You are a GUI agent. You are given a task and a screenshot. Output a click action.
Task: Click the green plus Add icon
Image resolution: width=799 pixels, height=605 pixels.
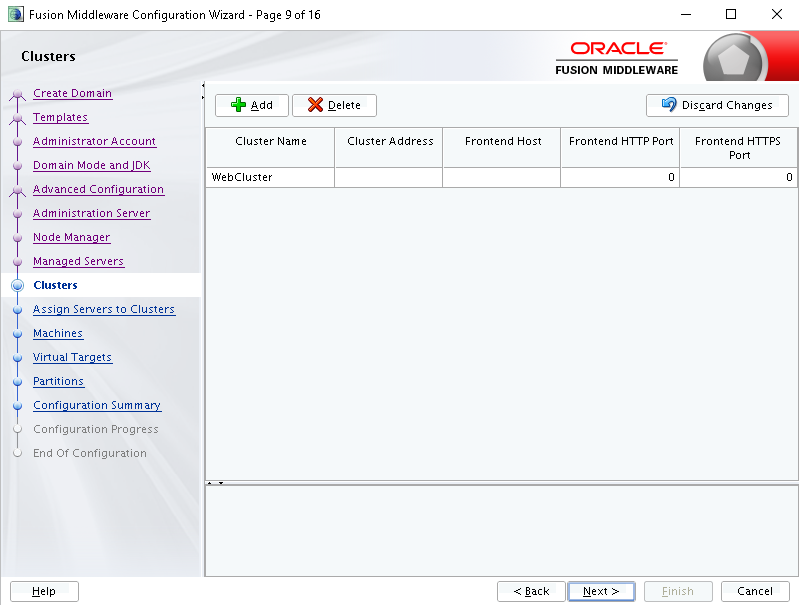pos(238,105)
